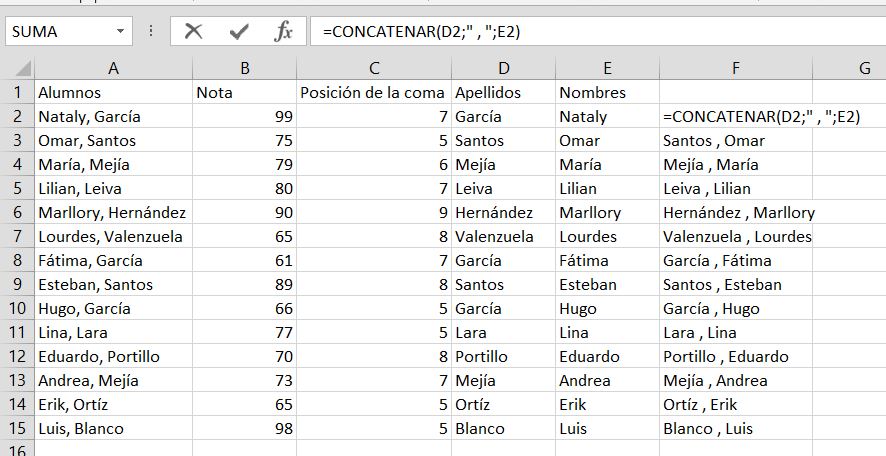
Task: Select row 8 header
Action: 16,261
